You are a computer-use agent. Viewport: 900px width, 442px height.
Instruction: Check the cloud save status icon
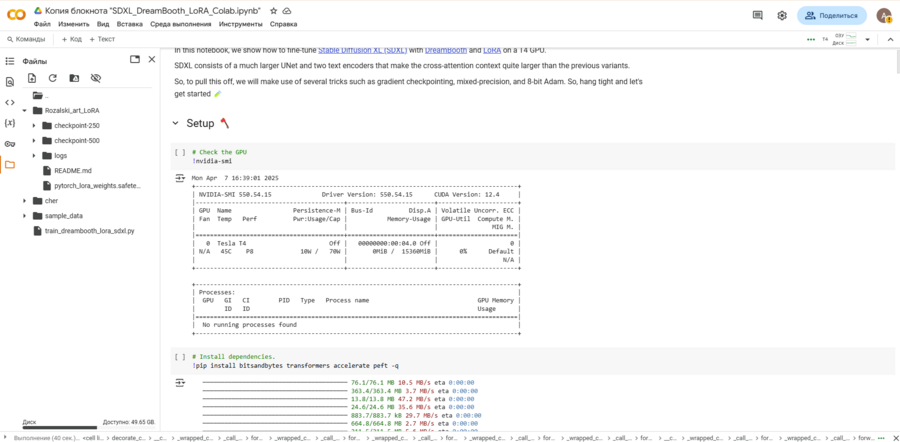[x=286, y=11]
